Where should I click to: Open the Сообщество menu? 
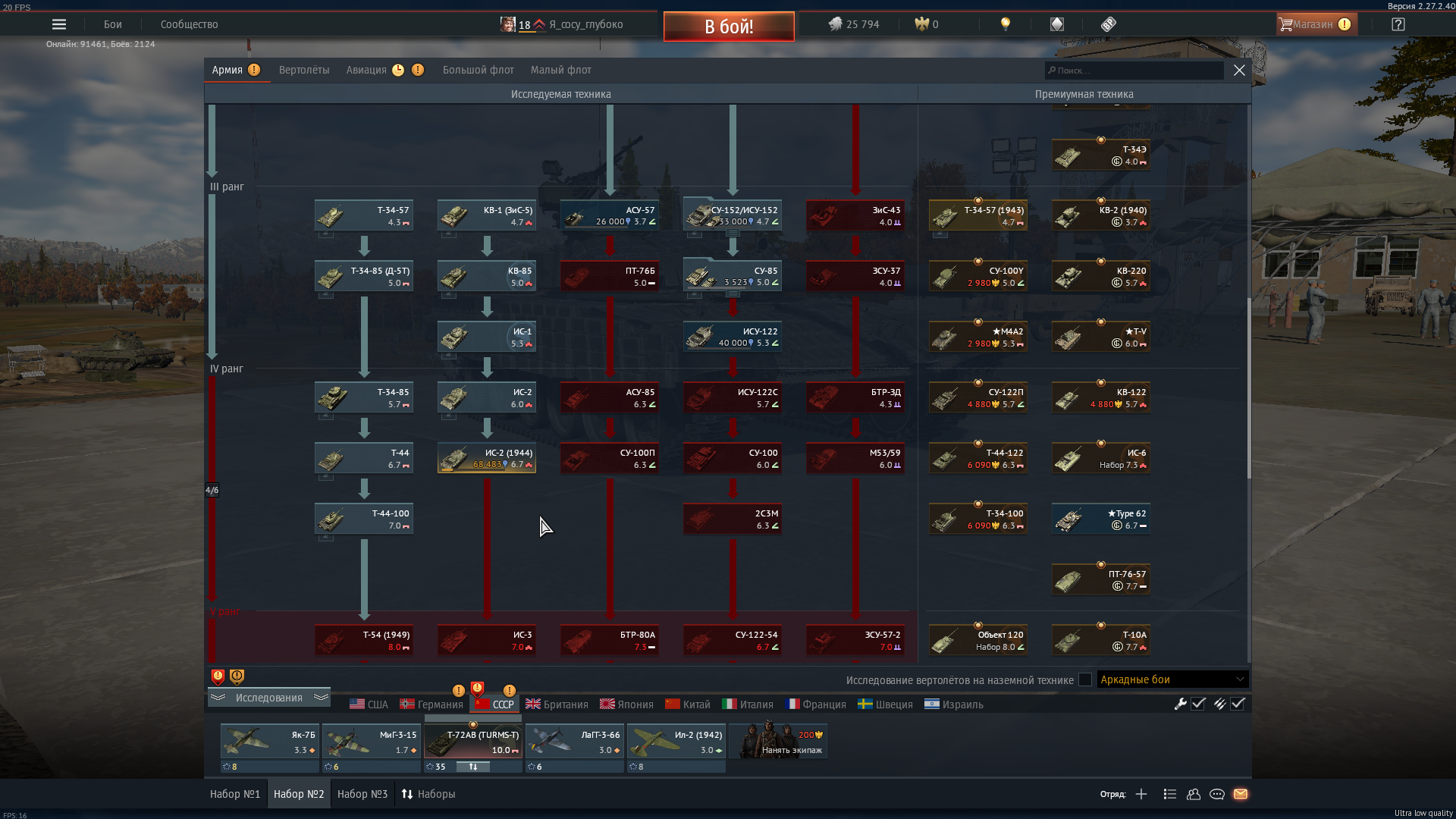tap(190, 24)
